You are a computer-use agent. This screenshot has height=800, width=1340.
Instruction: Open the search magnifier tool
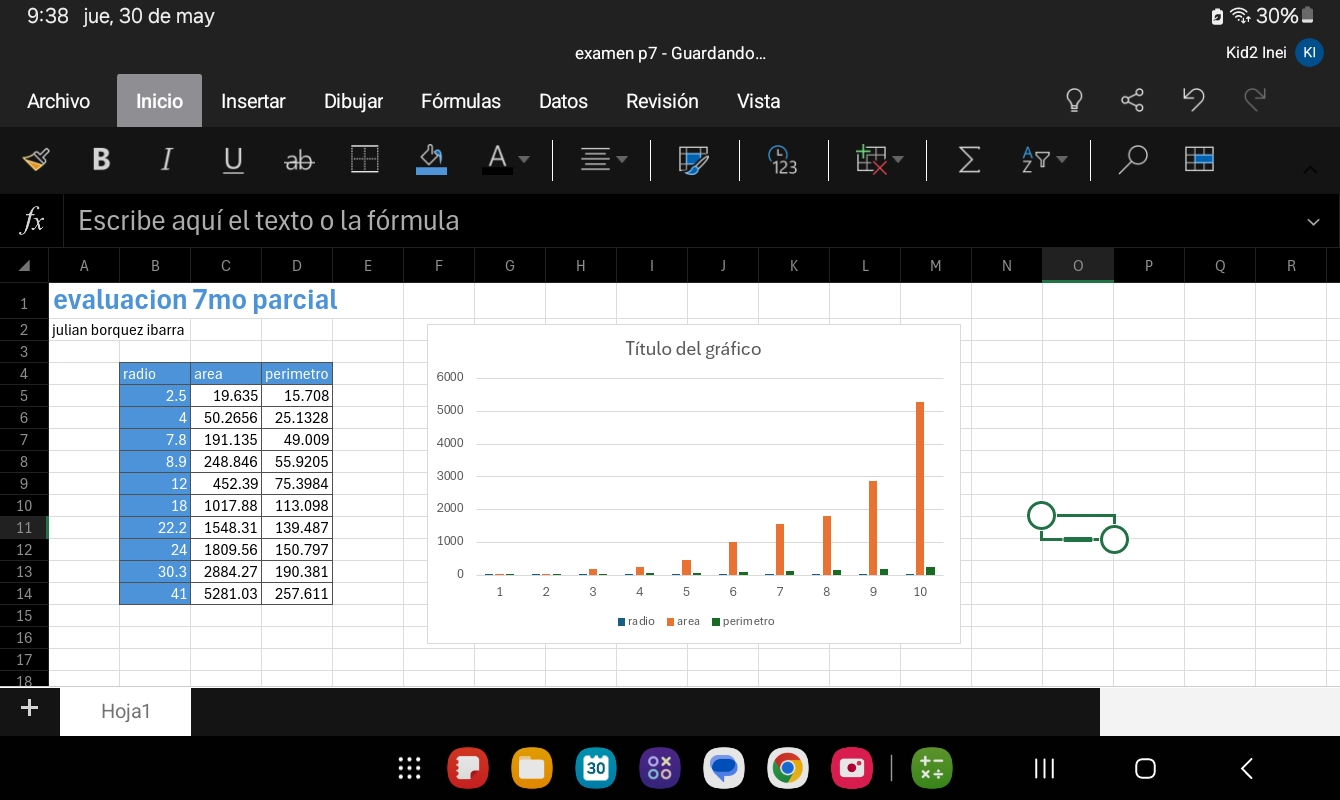click(x=1132, y=160)
